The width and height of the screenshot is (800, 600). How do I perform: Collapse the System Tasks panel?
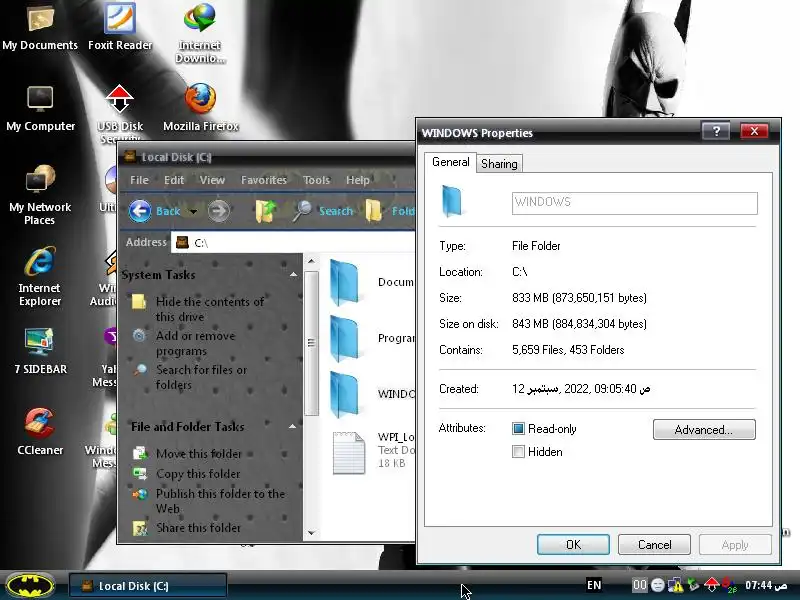point(293,274)
